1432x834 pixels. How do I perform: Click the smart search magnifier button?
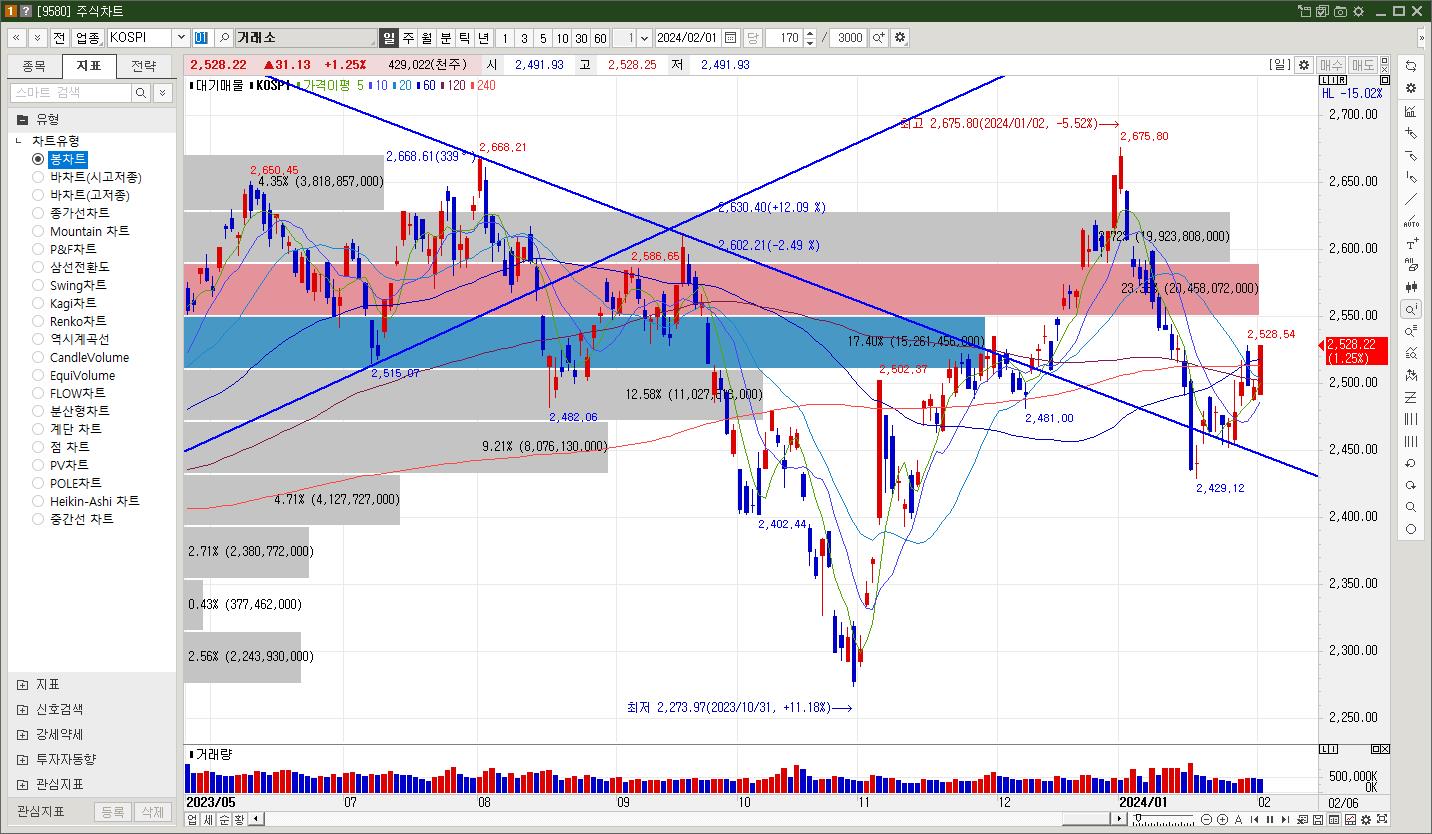[141, 92]
